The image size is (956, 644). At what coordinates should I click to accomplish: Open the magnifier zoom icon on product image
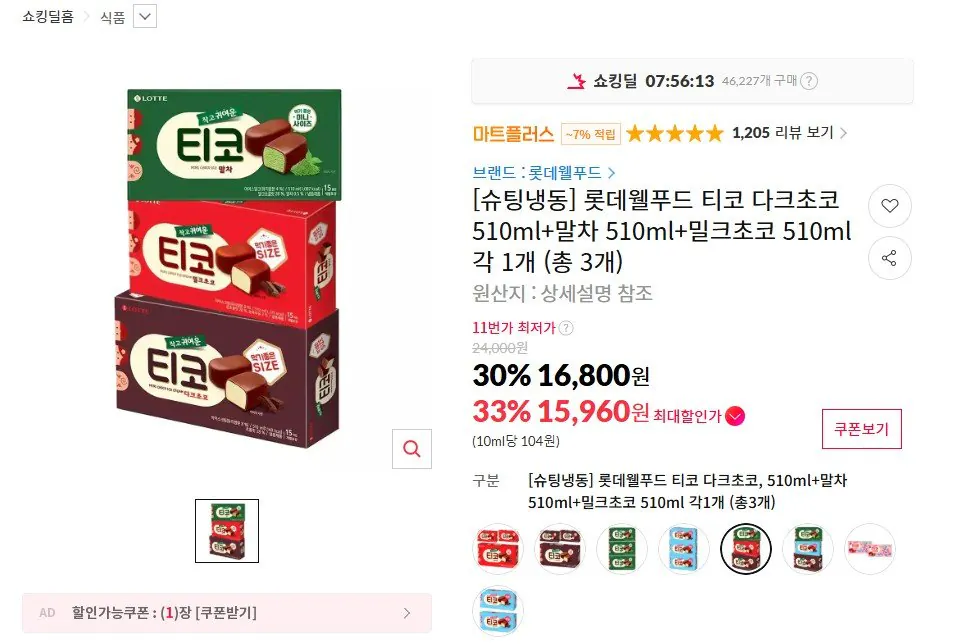click(x=411, y=450)
